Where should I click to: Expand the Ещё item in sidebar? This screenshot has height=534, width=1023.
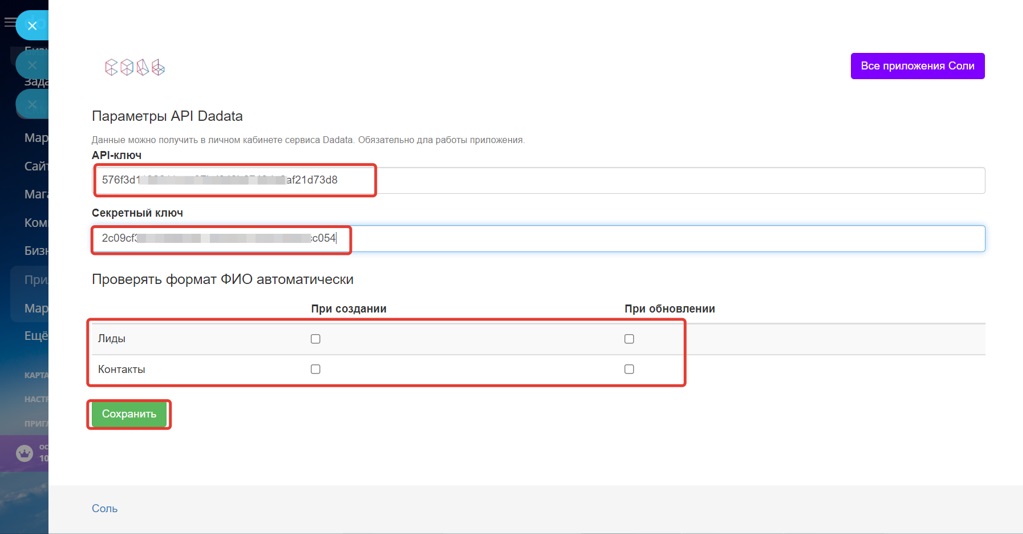click(x=36, y=336)
